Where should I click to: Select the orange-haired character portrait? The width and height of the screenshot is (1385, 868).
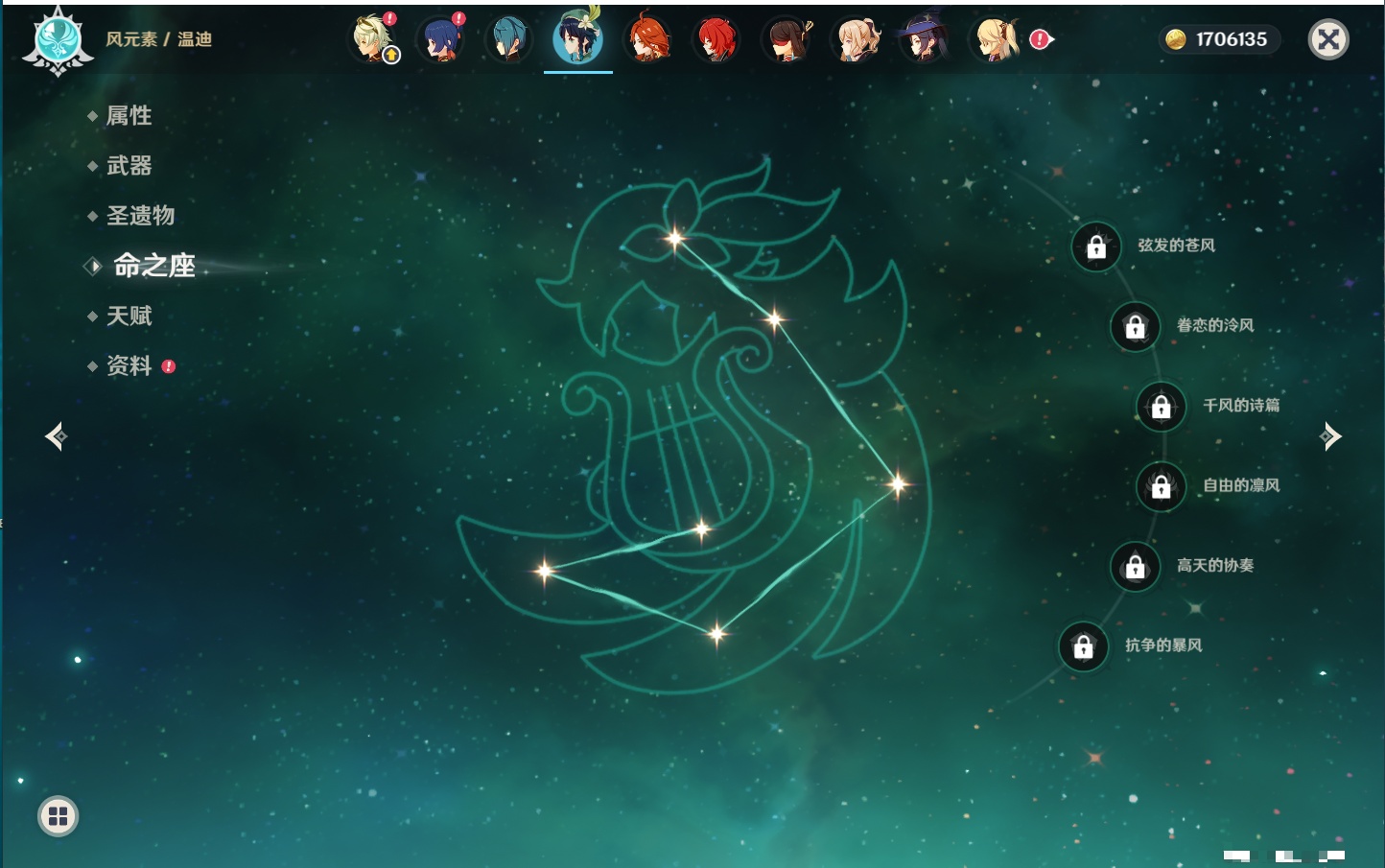coord(647,39)
